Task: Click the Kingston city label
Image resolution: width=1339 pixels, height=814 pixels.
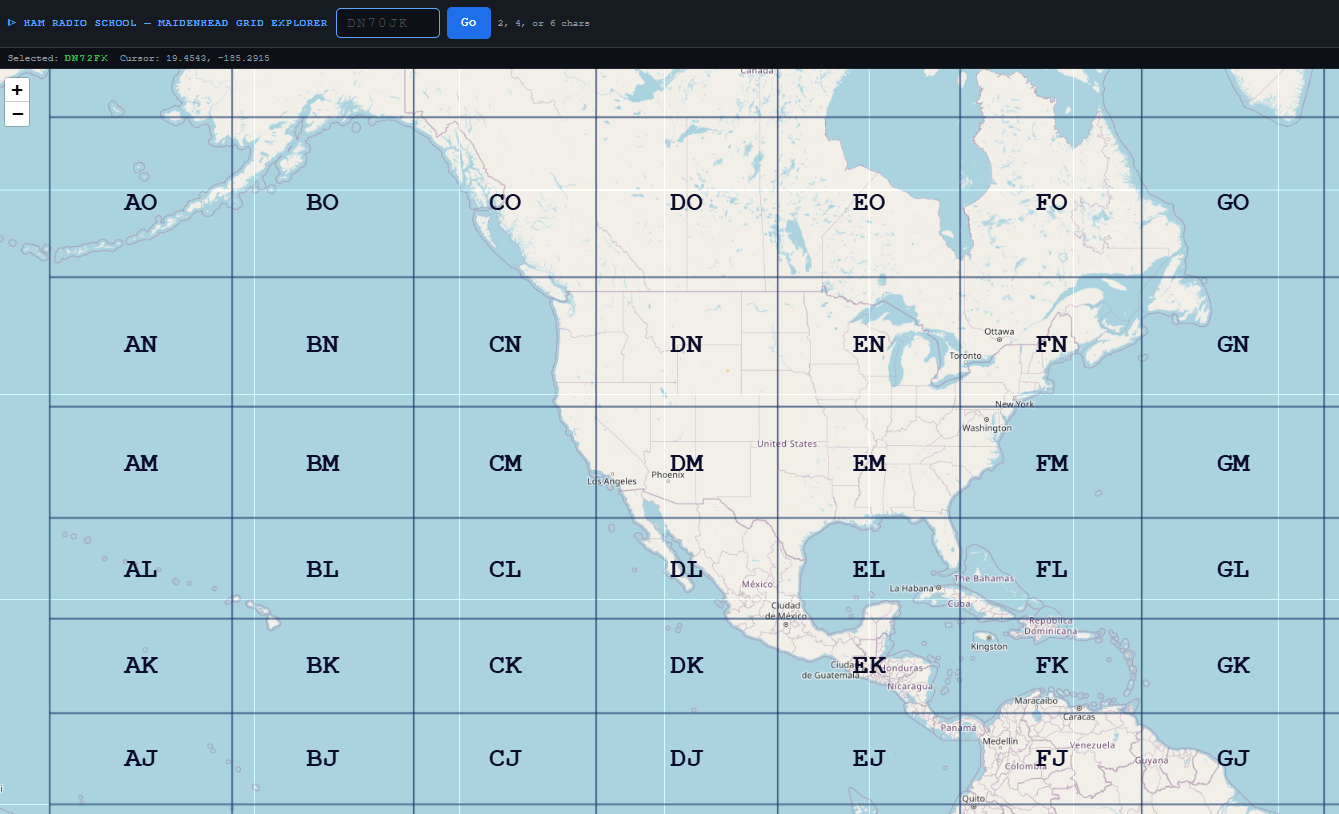Action: [x=989, y=647]
